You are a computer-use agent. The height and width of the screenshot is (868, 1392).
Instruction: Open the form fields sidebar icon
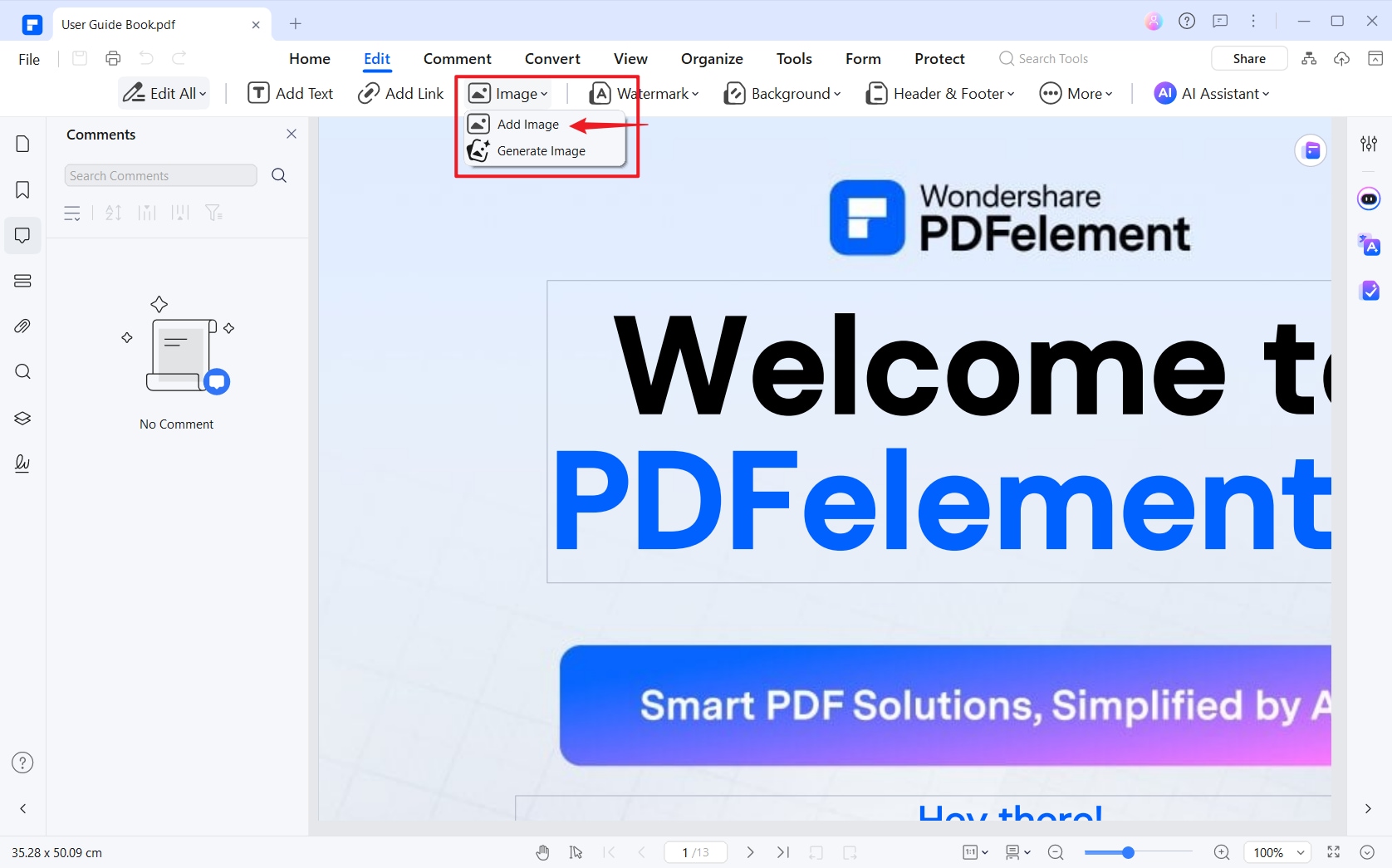pyautogui.click(x=22, y=281)
